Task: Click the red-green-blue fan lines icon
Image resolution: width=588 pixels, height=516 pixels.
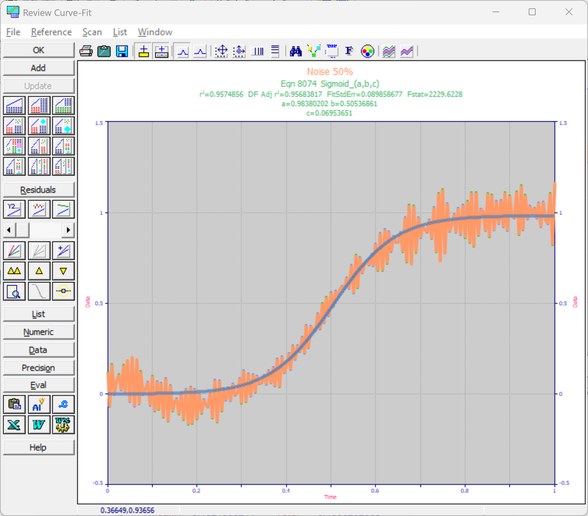Action: (x=14, y=250)
